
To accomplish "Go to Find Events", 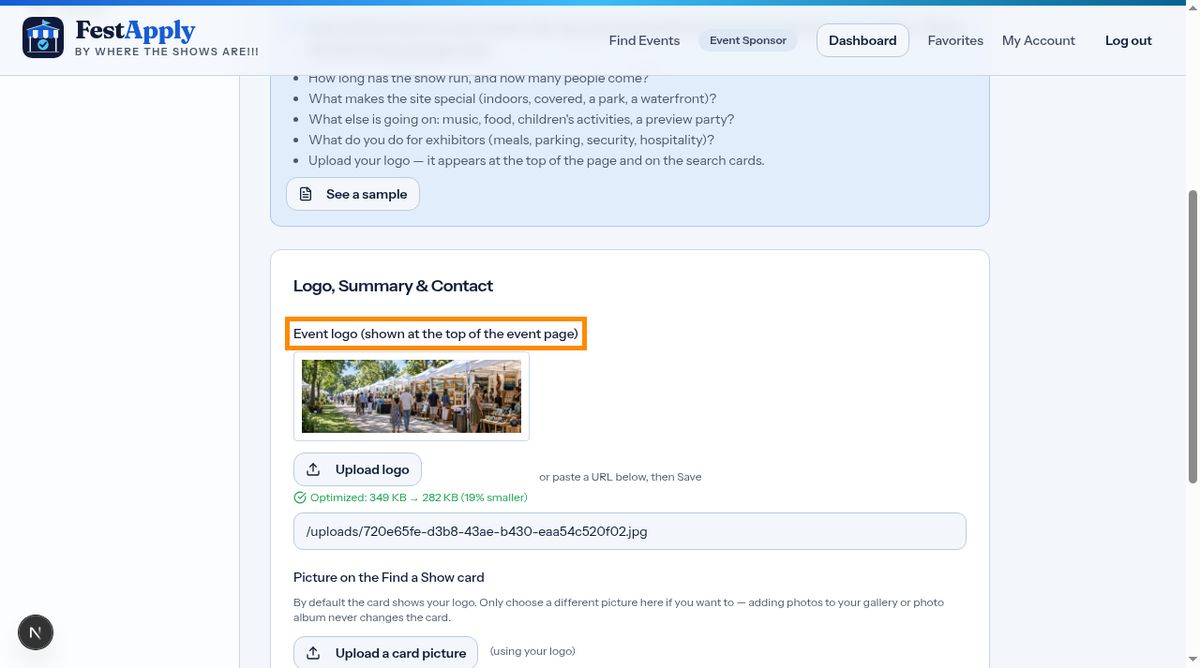I will click(x=644, y=40).
